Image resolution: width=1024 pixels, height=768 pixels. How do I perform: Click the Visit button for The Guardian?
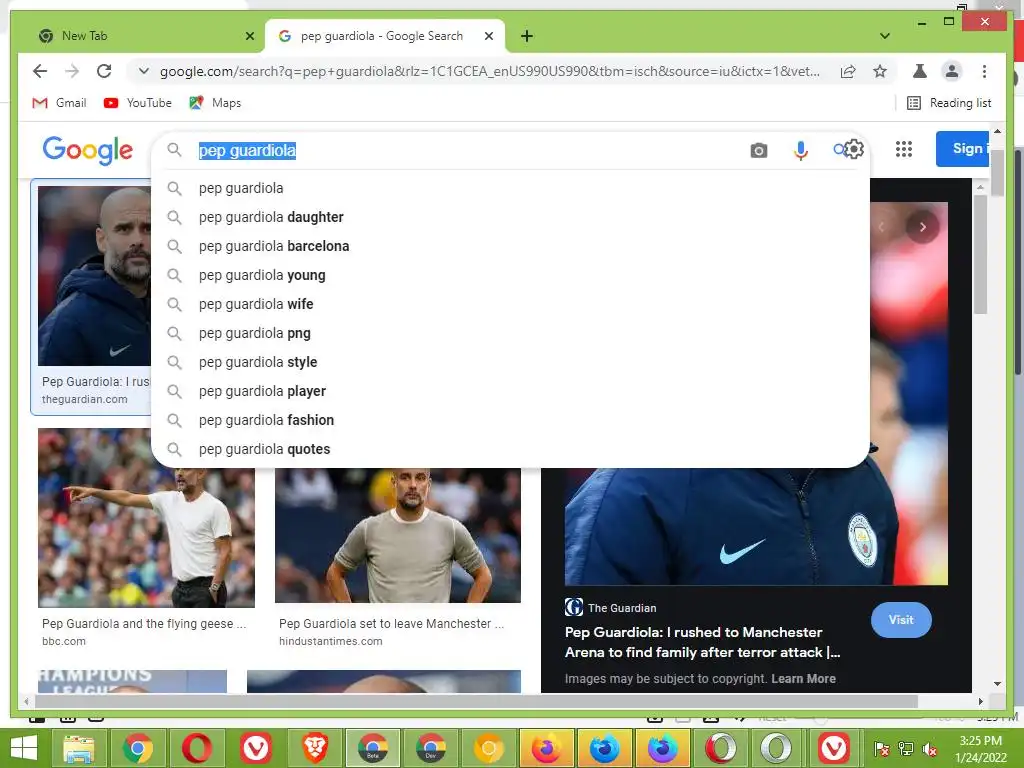[x=901, y=620]
